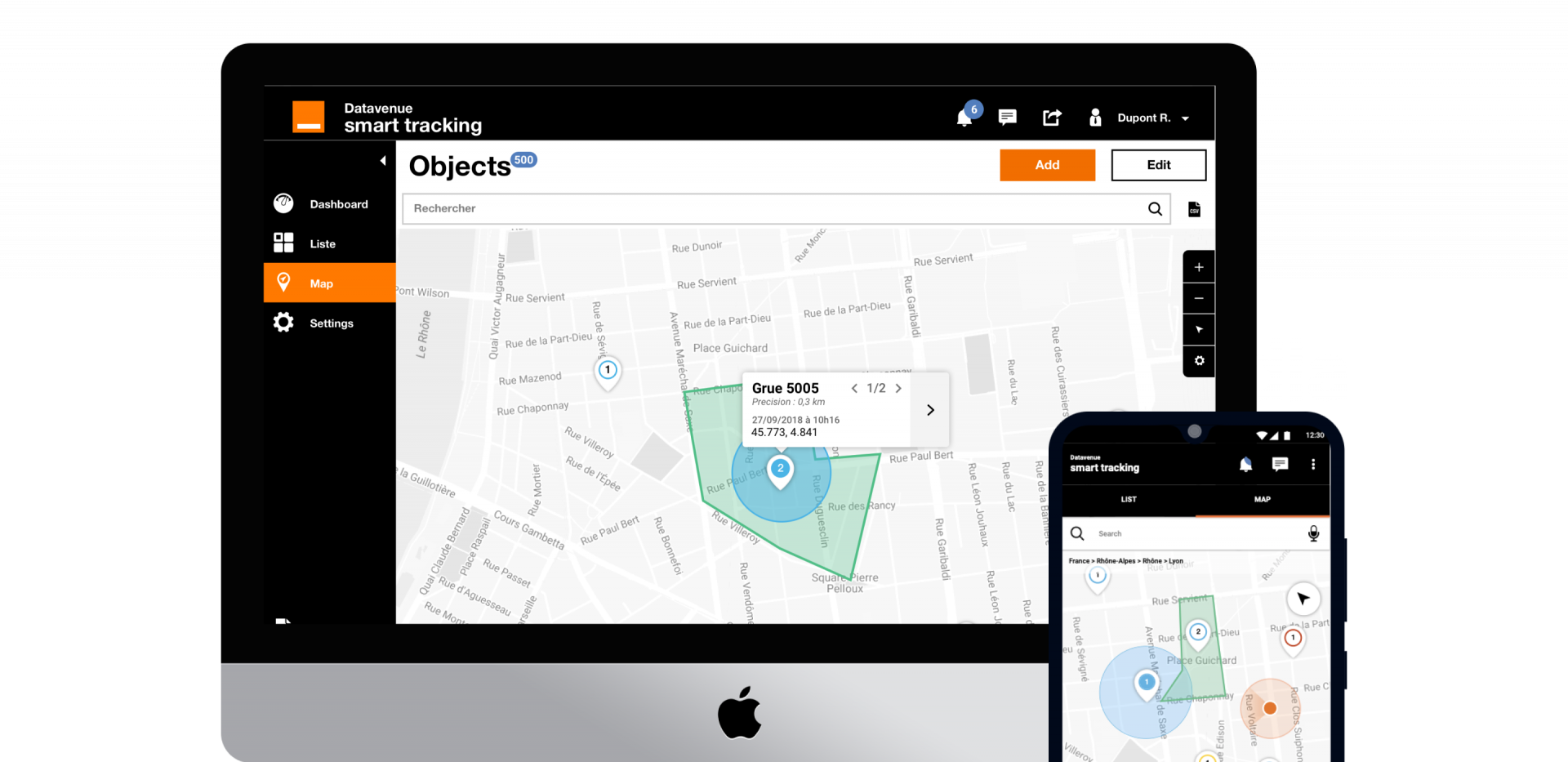The width and height of the screenshot is (1568, 762).
Task: Open the messages chat icon in the top bar
Action: 1007,118
